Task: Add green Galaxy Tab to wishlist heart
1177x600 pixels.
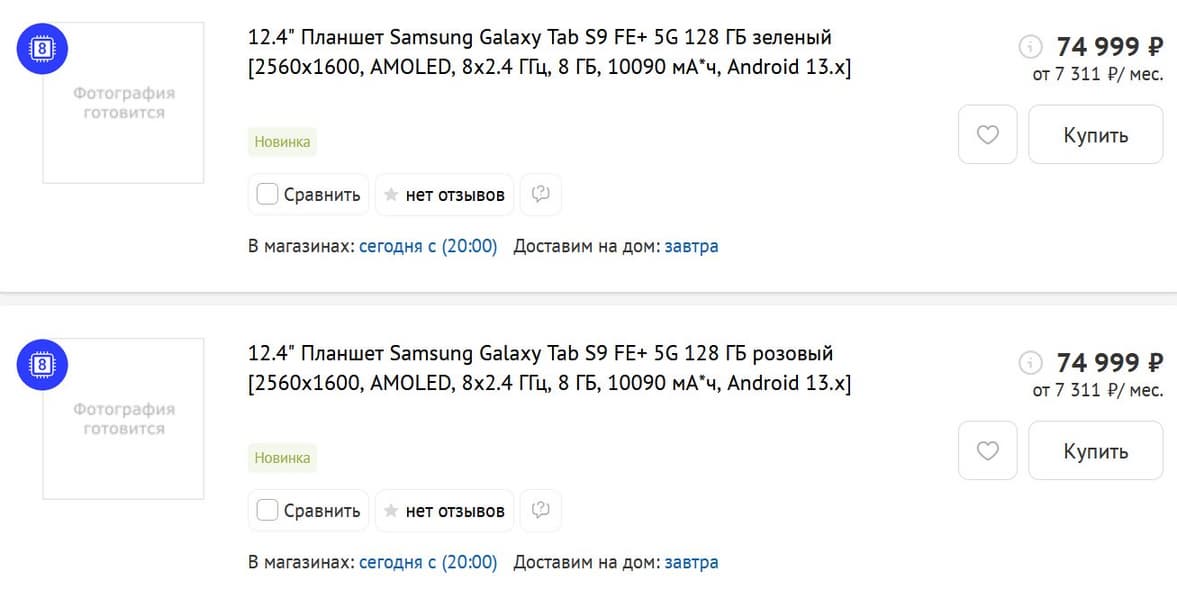Action: 987,135
